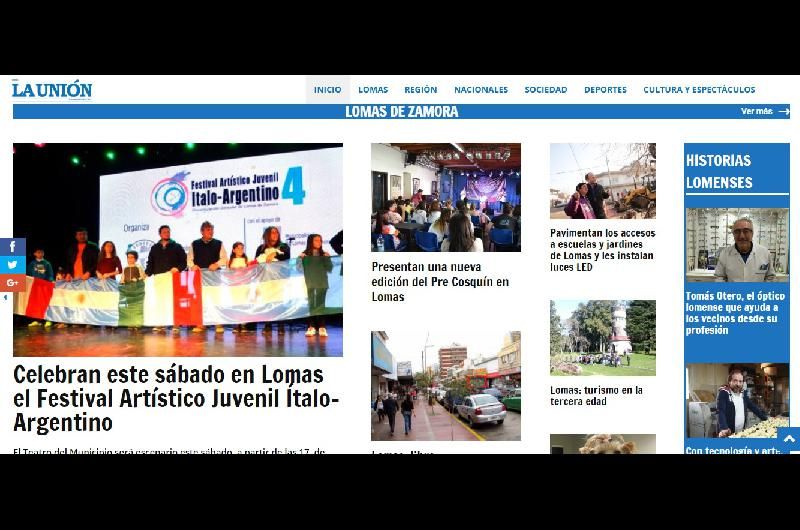Screen dimensions: 800x530
Task: Open the Sociedad section
Action: pos(545,90)
